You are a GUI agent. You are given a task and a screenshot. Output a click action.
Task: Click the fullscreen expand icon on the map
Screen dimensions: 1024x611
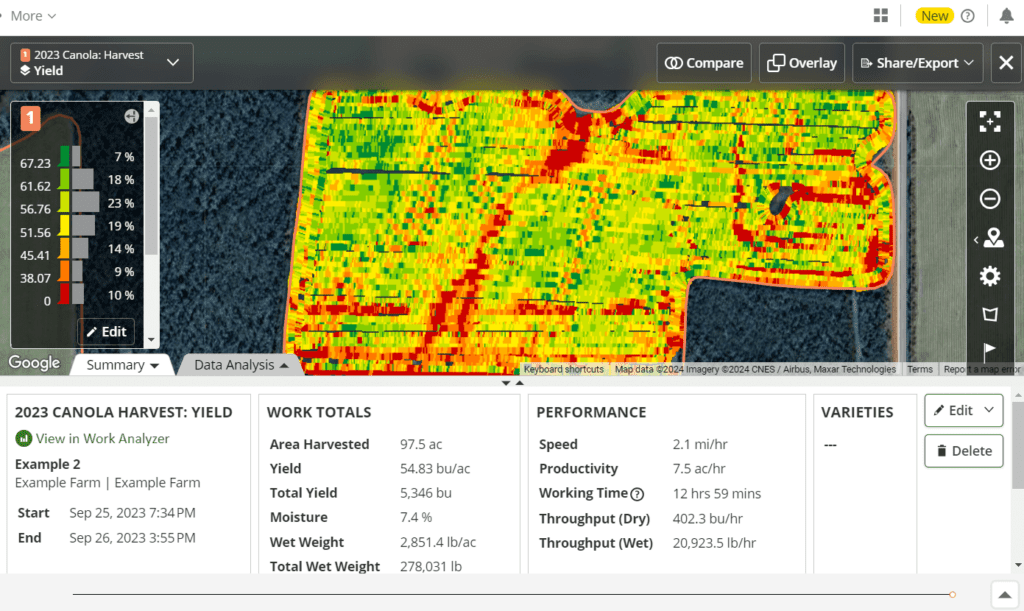click(x=990, y=121)
